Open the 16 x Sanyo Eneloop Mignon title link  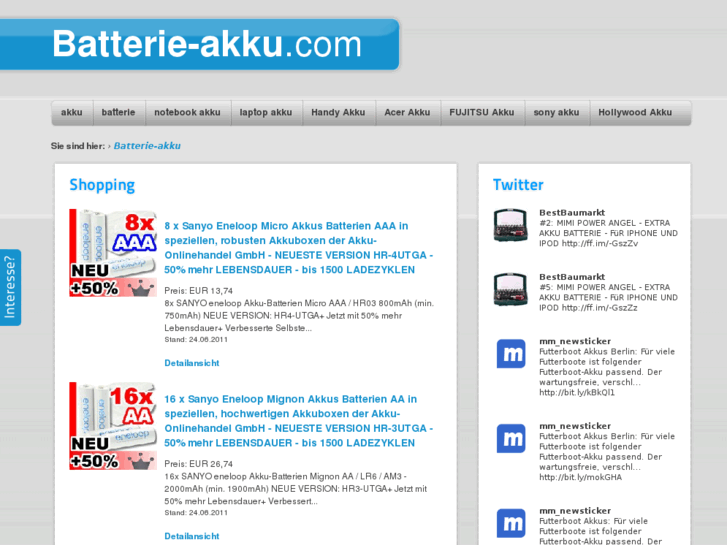coord(299,421)
